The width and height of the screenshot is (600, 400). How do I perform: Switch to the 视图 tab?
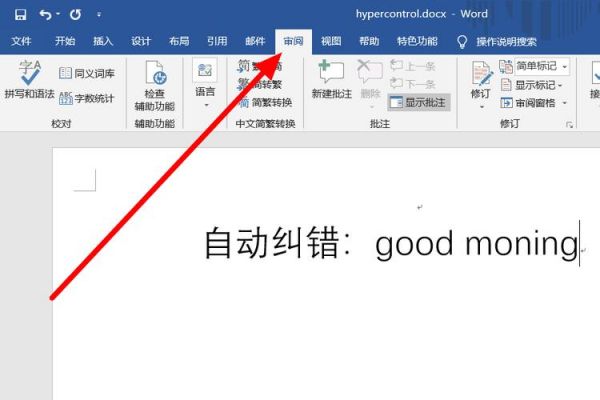click(331, 41)
